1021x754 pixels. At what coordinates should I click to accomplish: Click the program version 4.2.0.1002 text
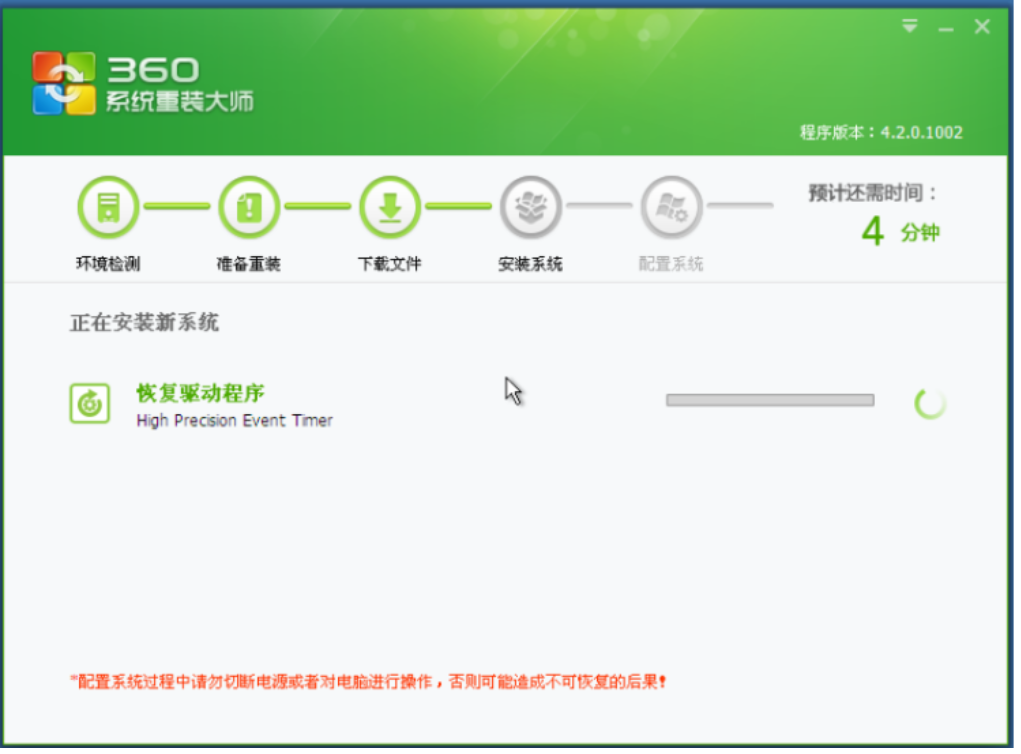881,132
